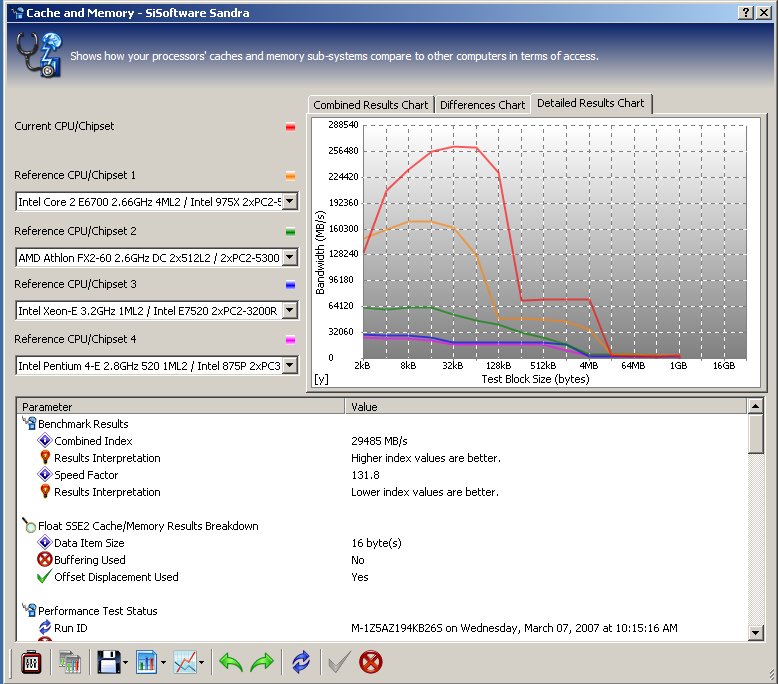Click the [y] axis toggle on chart
778x684 pixels.
click(x=321, y=379)
